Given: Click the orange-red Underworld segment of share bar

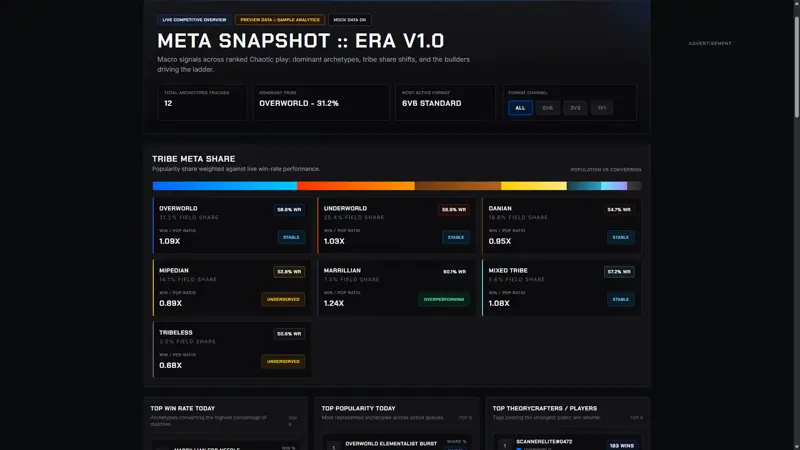Looking at the screenshot, I should coord(356,186).
